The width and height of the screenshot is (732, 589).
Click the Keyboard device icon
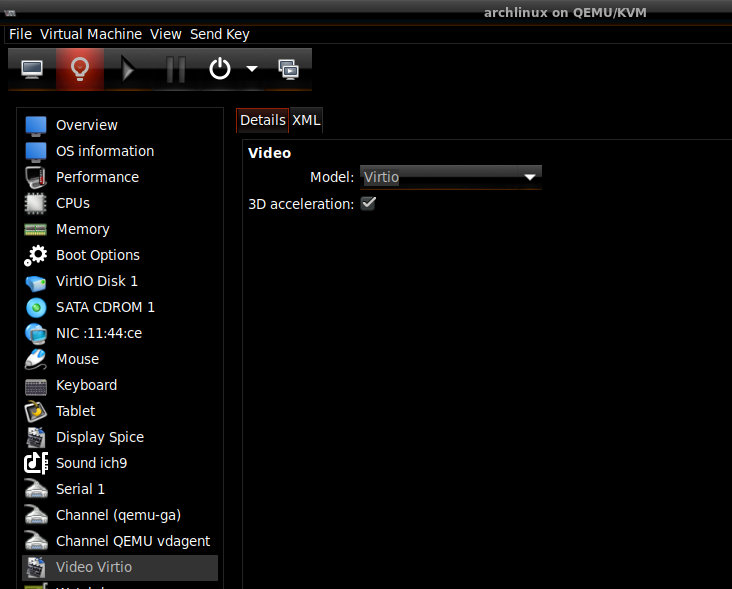[36, 386]
